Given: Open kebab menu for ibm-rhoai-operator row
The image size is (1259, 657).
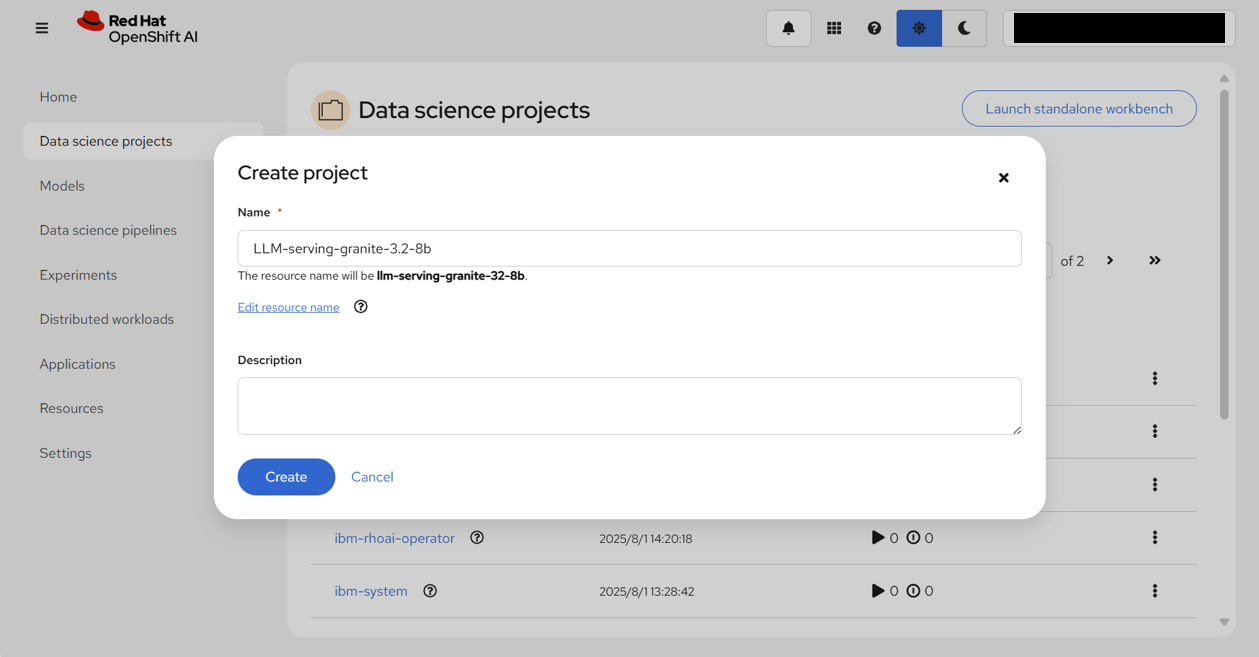Looking at the screenshot, I should (x=1155, y=538).
